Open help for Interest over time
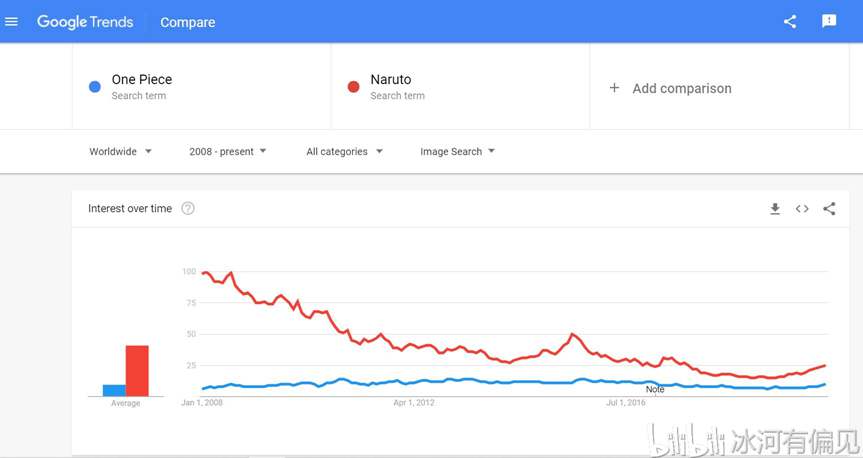 (188, 209)
